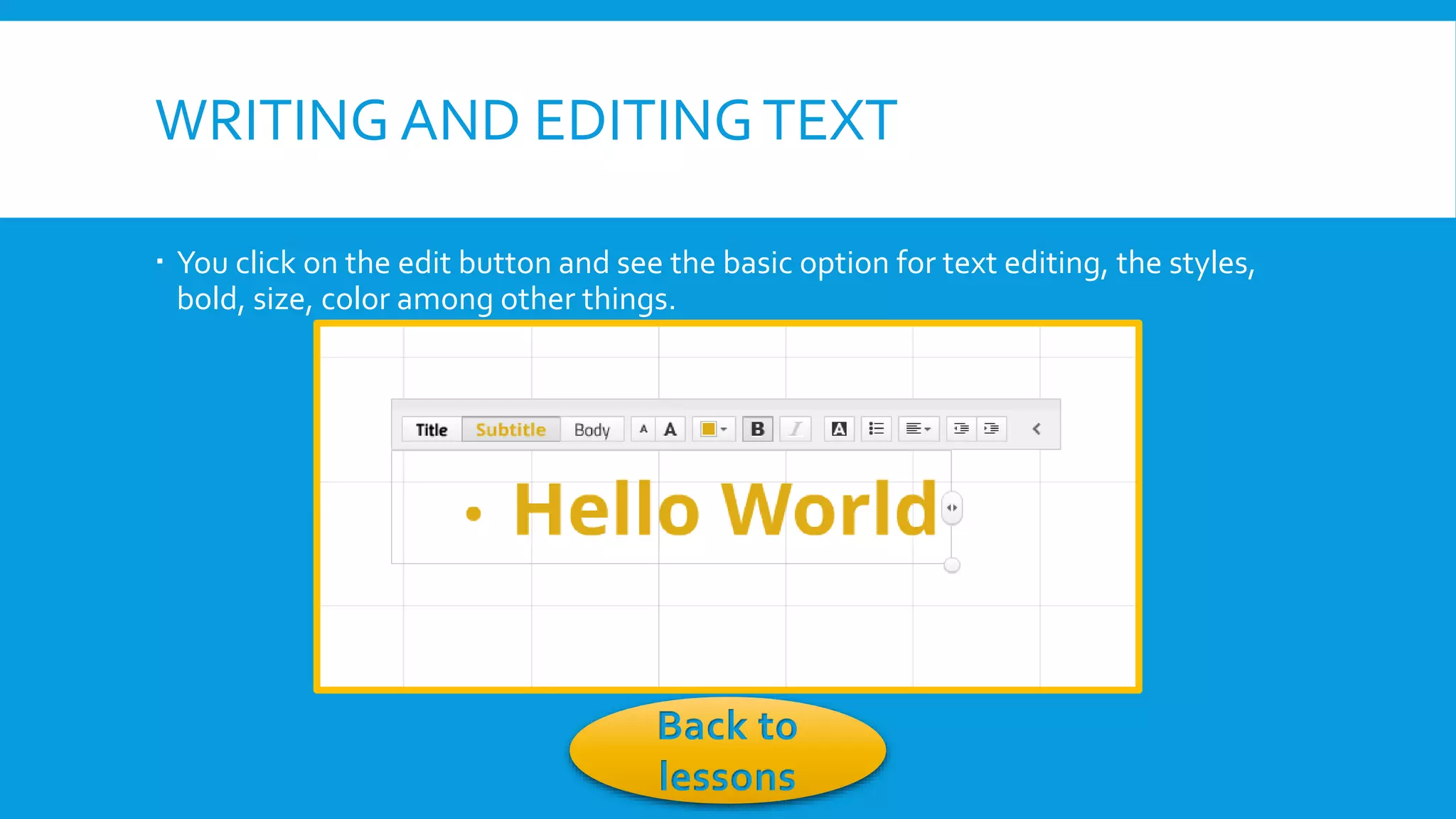
Task: Increase font size with large A
Action: 670,429
